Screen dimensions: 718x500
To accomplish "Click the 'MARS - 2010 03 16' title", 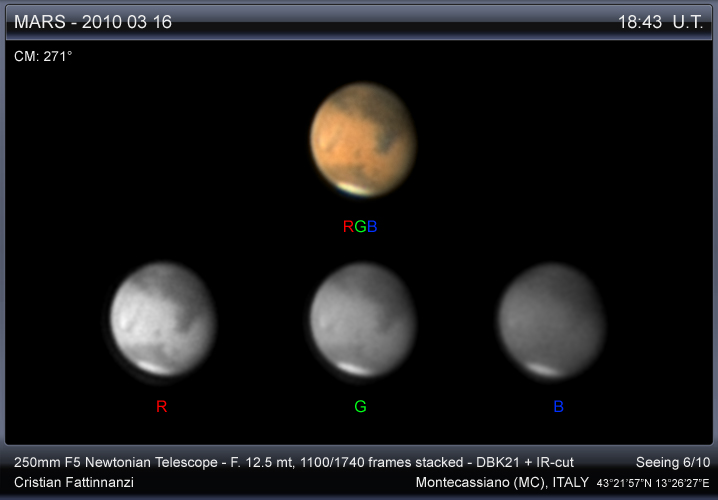I will (x=93, y=22).
